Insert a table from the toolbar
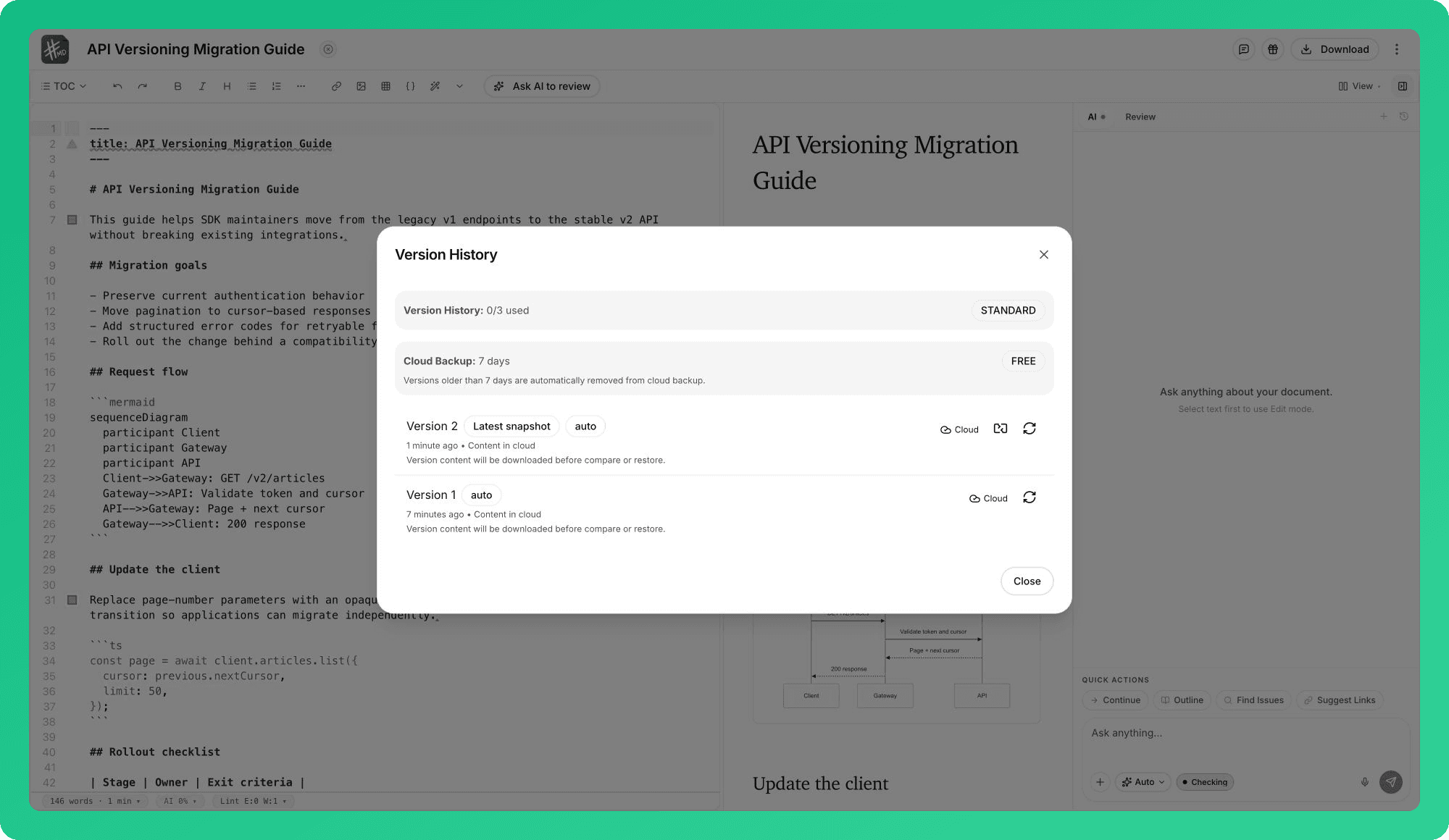Image resolution: width=1449 pixels, height=840 pixels. (385, 86)
